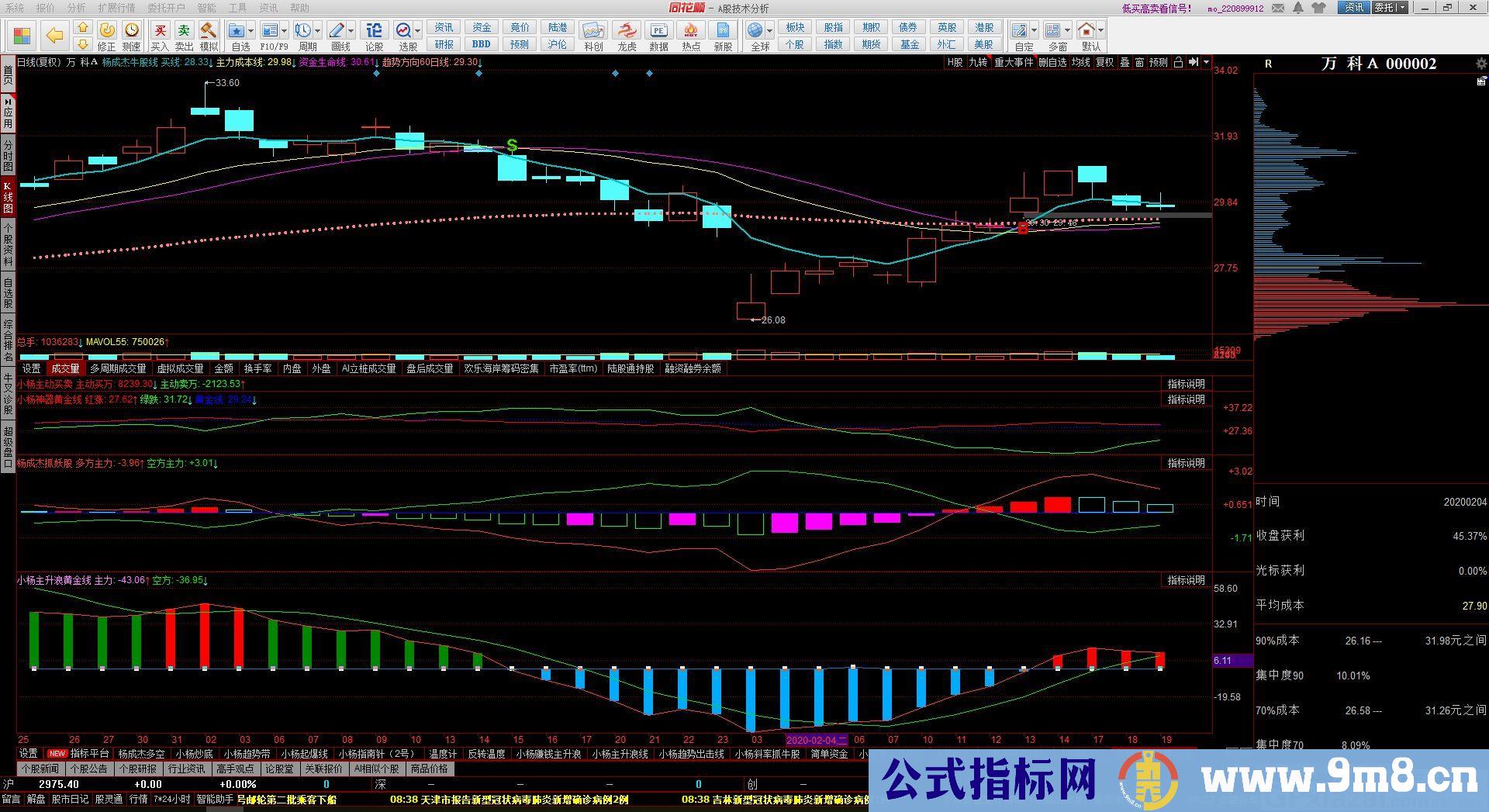Open the 龙虎 dragon-tiger list icon
This screenshot has height=812, width=1489.
(x=627, y=32)
